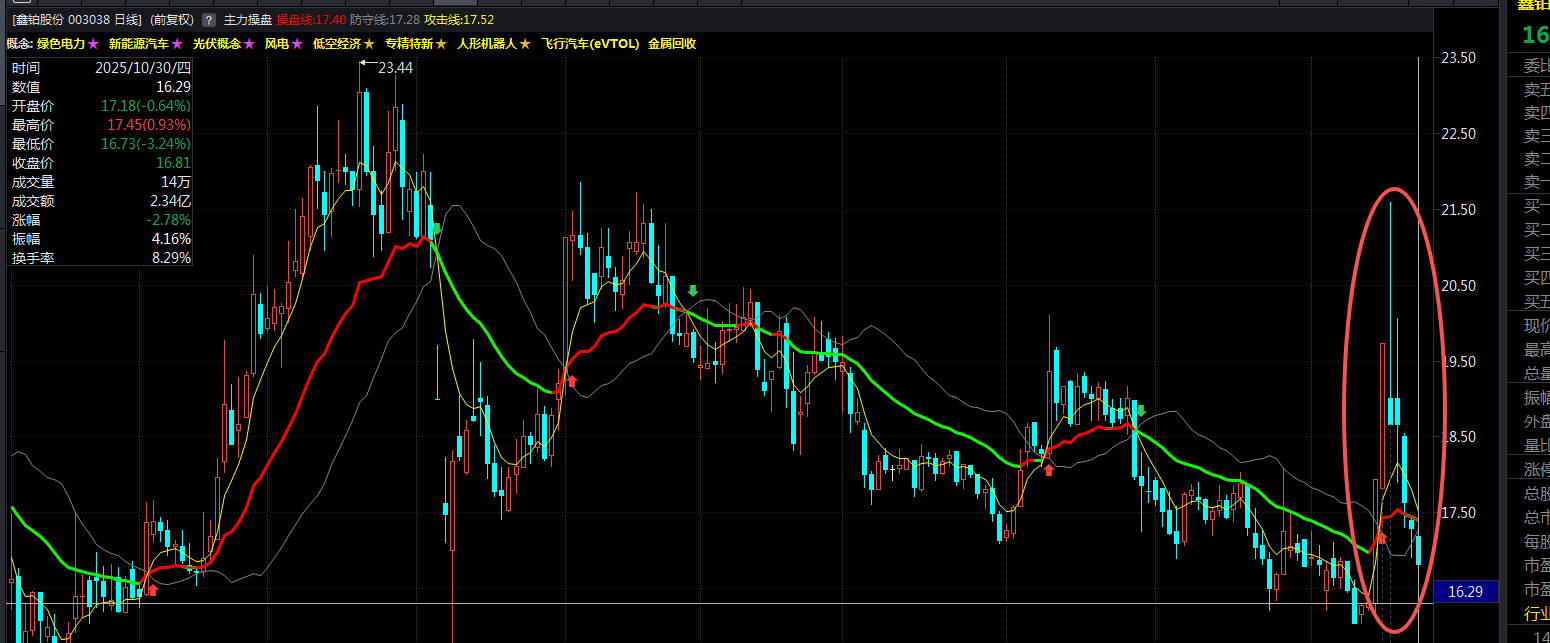
Task: Open the (前复权) price adjustment option
Action: point(172,20)
